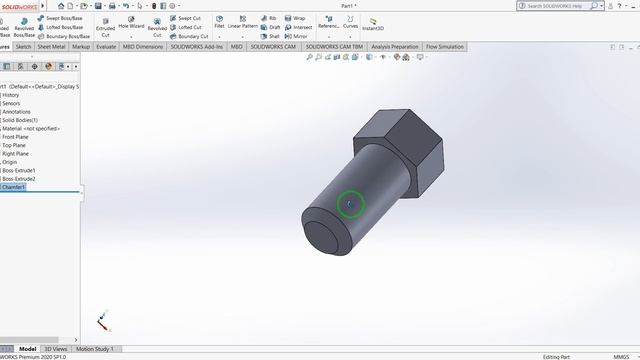Open the Save dropdown arrow

(104, 6)
